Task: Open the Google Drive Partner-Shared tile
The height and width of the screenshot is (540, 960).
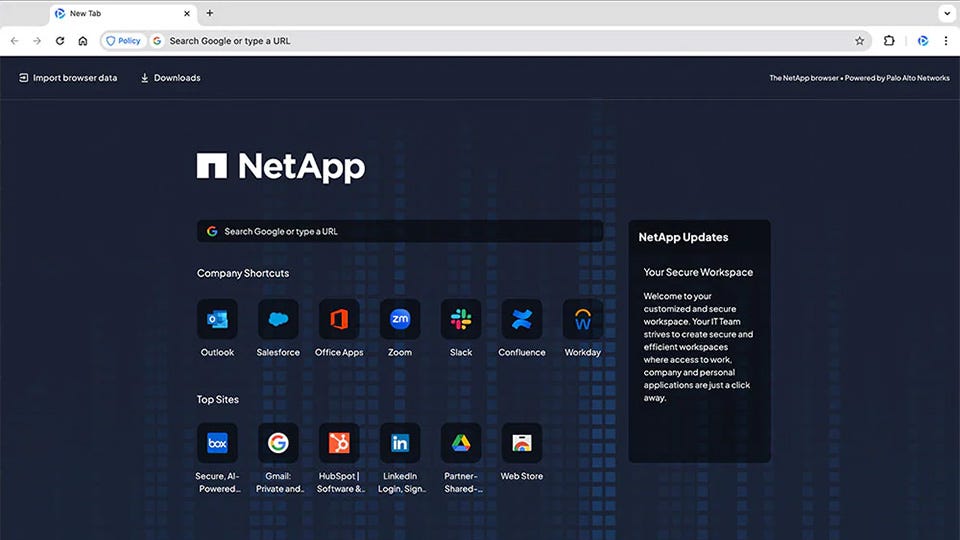Action: point(461,443)
